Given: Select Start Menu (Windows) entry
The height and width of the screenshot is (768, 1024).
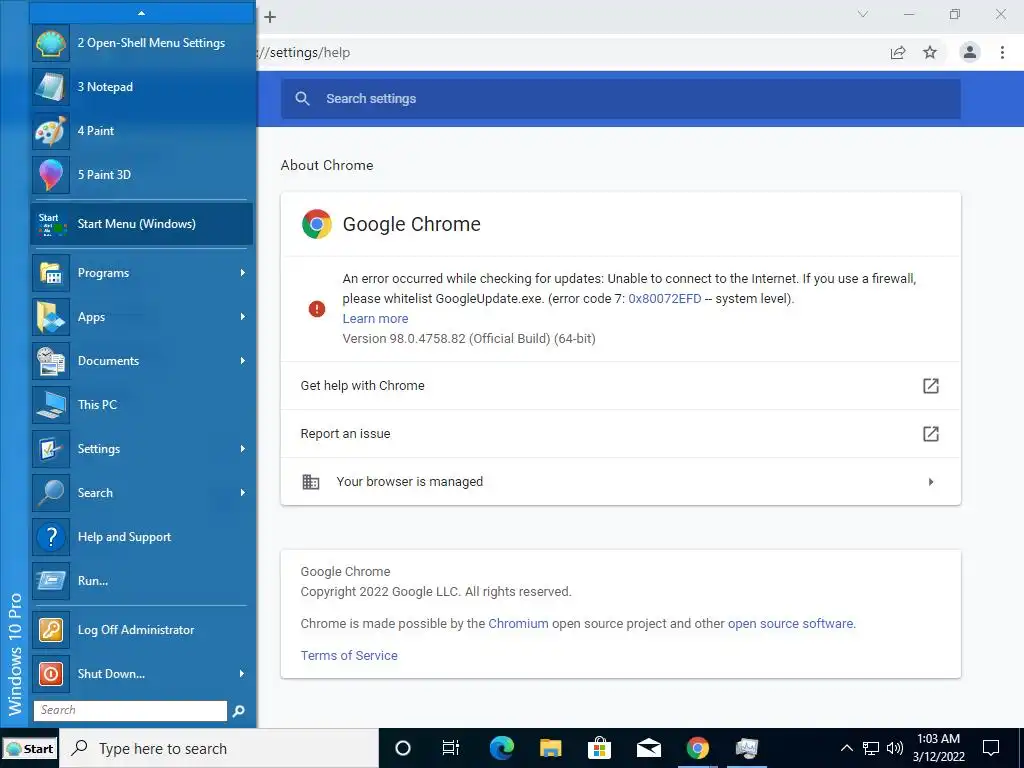Looking at the screenshot, I should pyautogui.click(x=142, y=224).
